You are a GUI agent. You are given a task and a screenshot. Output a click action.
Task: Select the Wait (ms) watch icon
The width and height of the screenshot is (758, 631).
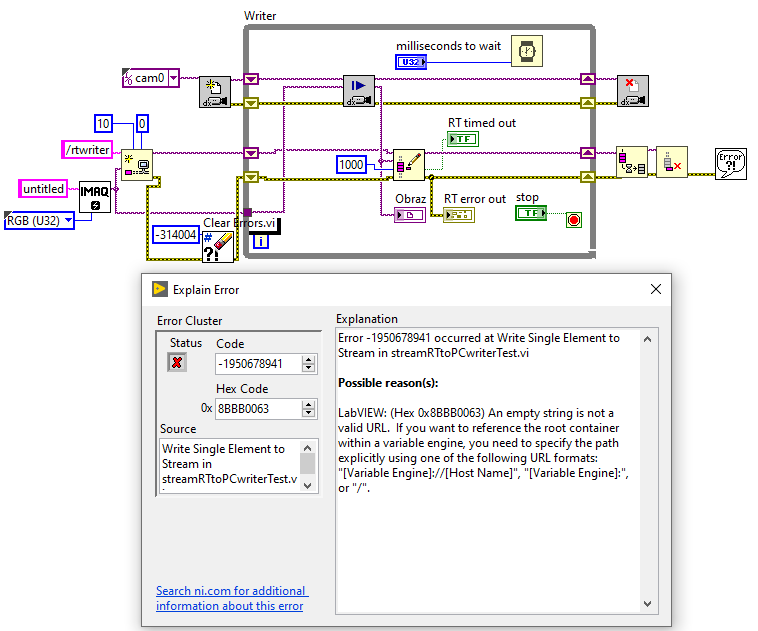pos(527,51)
